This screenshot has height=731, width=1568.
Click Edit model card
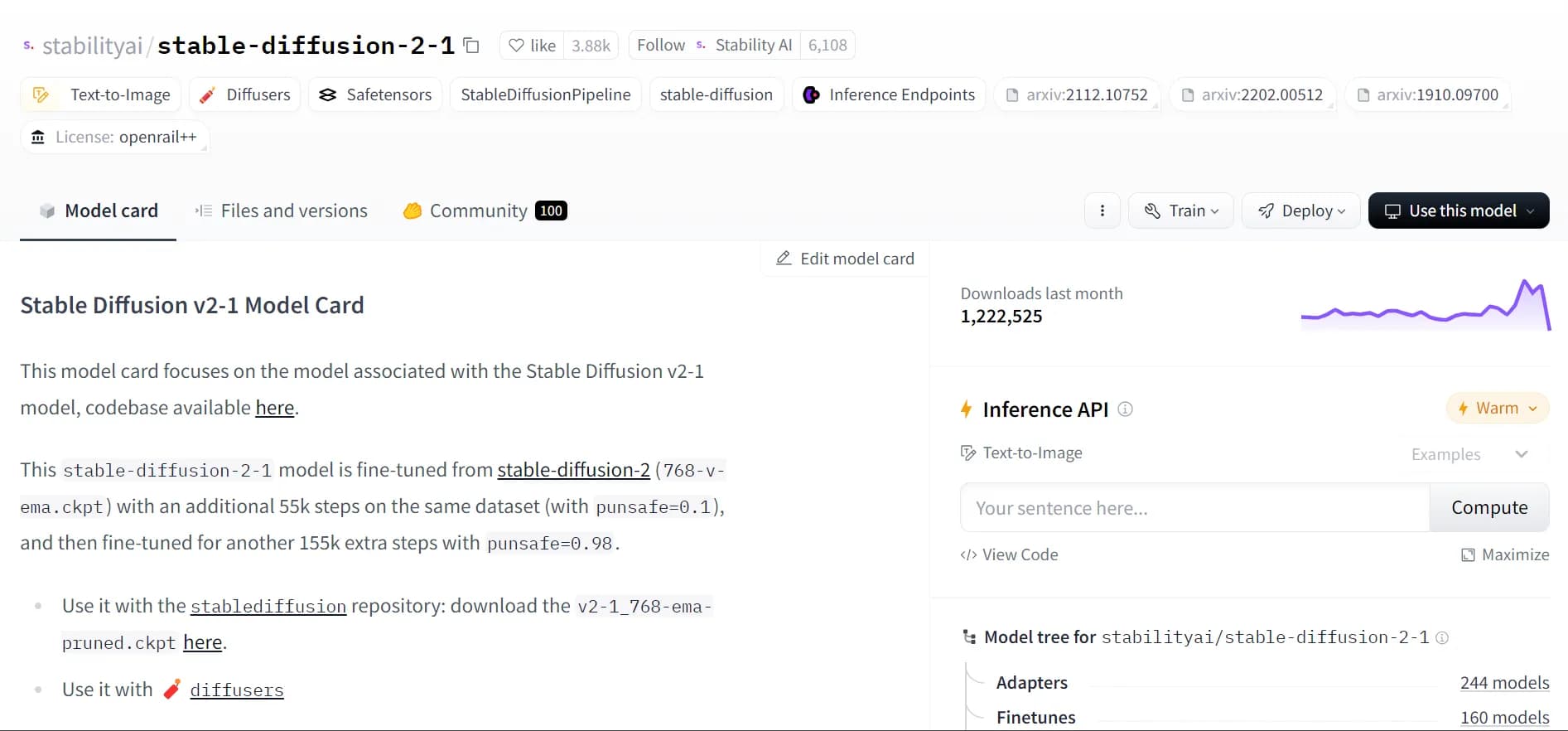pos(845,259)
